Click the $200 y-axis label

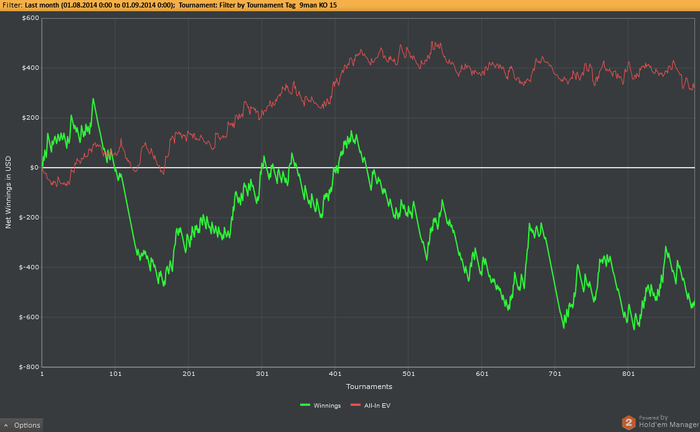[x=30, y=118]
